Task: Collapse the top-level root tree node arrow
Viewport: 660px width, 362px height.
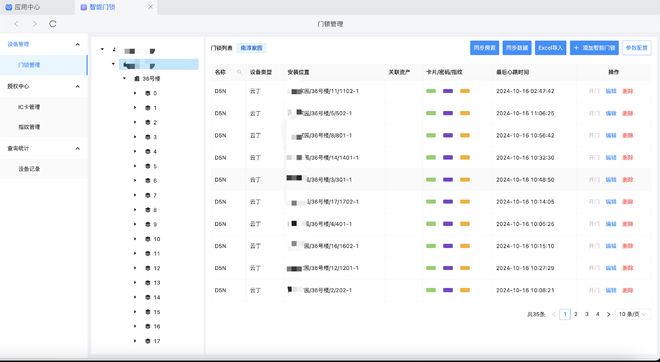Action: click(x=102, y=50)
